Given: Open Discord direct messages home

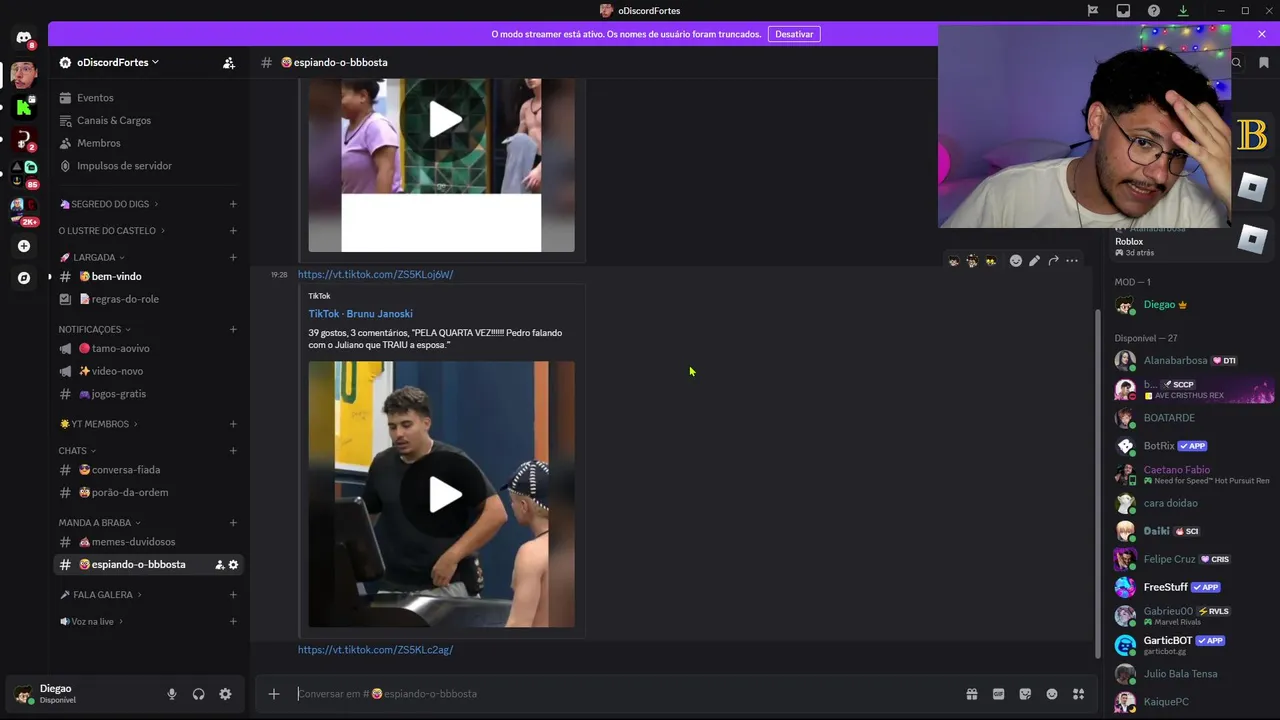Looking at the screenshot, I should [24, 38].
